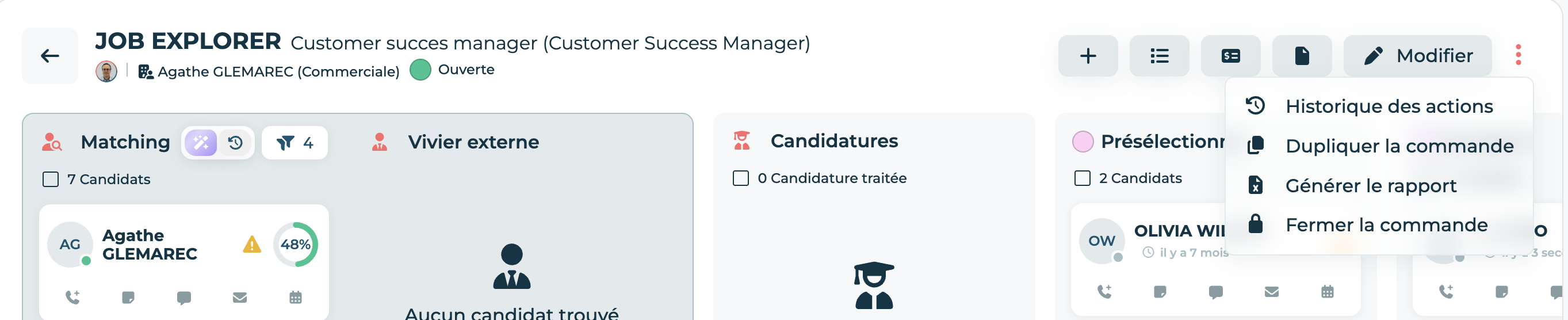The width and height of the screenshot is (1568, 320).
Task: Click phone icon on Agathe GLEMAREC card
Action: (x=72, y=298)
